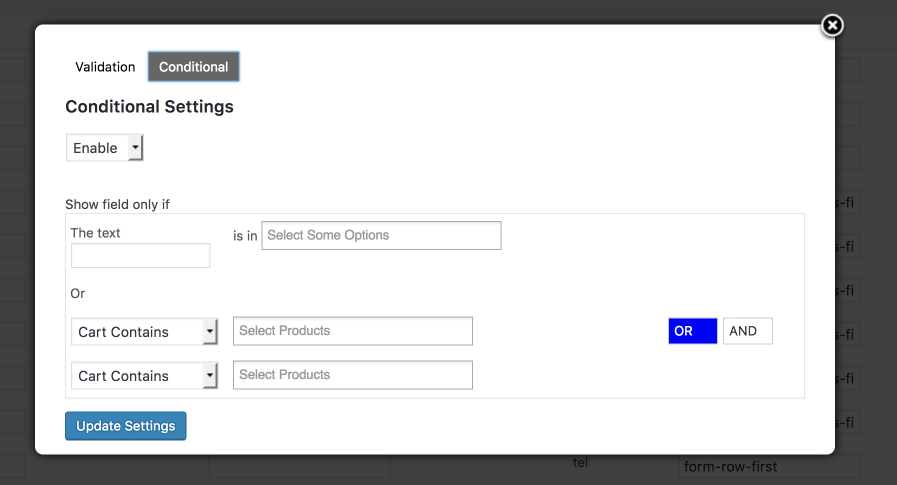Open the Select Some Options field
Viewport: 897px width, 485px height.
tap(381, 236)
